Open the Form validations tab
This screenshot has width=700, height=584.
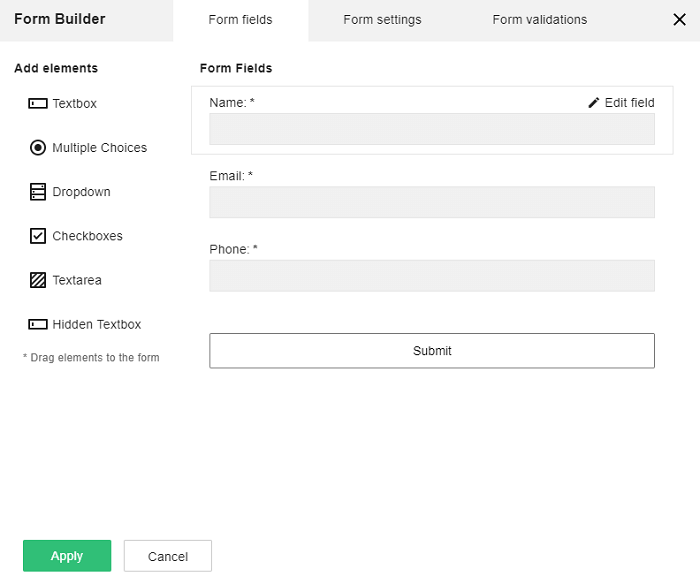point(540,20)
